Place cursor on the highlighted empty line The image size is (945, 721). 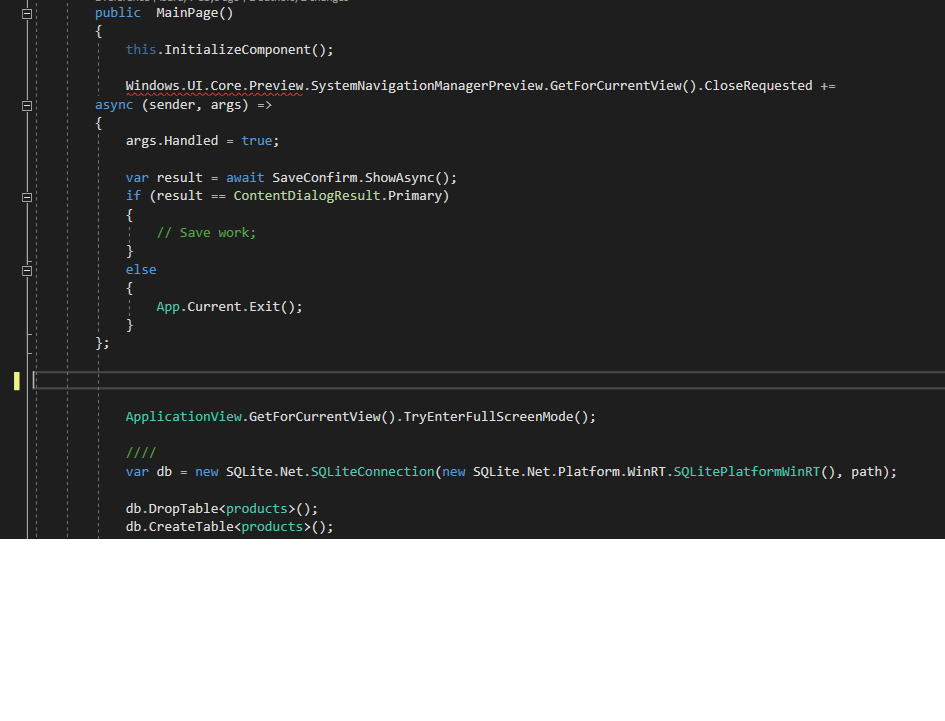489,380
